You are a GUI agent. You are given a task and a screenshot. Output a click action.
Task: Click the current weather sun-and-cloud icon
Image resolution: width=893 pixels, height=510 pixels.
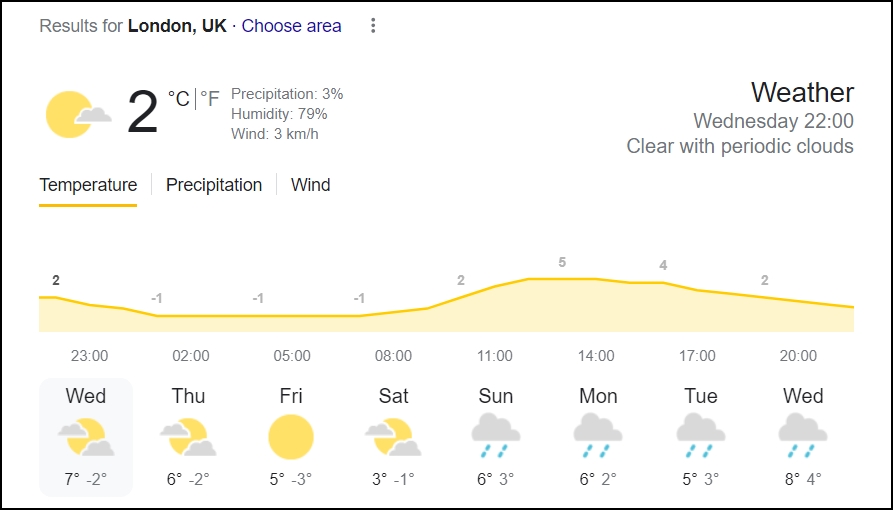point(78,115)
